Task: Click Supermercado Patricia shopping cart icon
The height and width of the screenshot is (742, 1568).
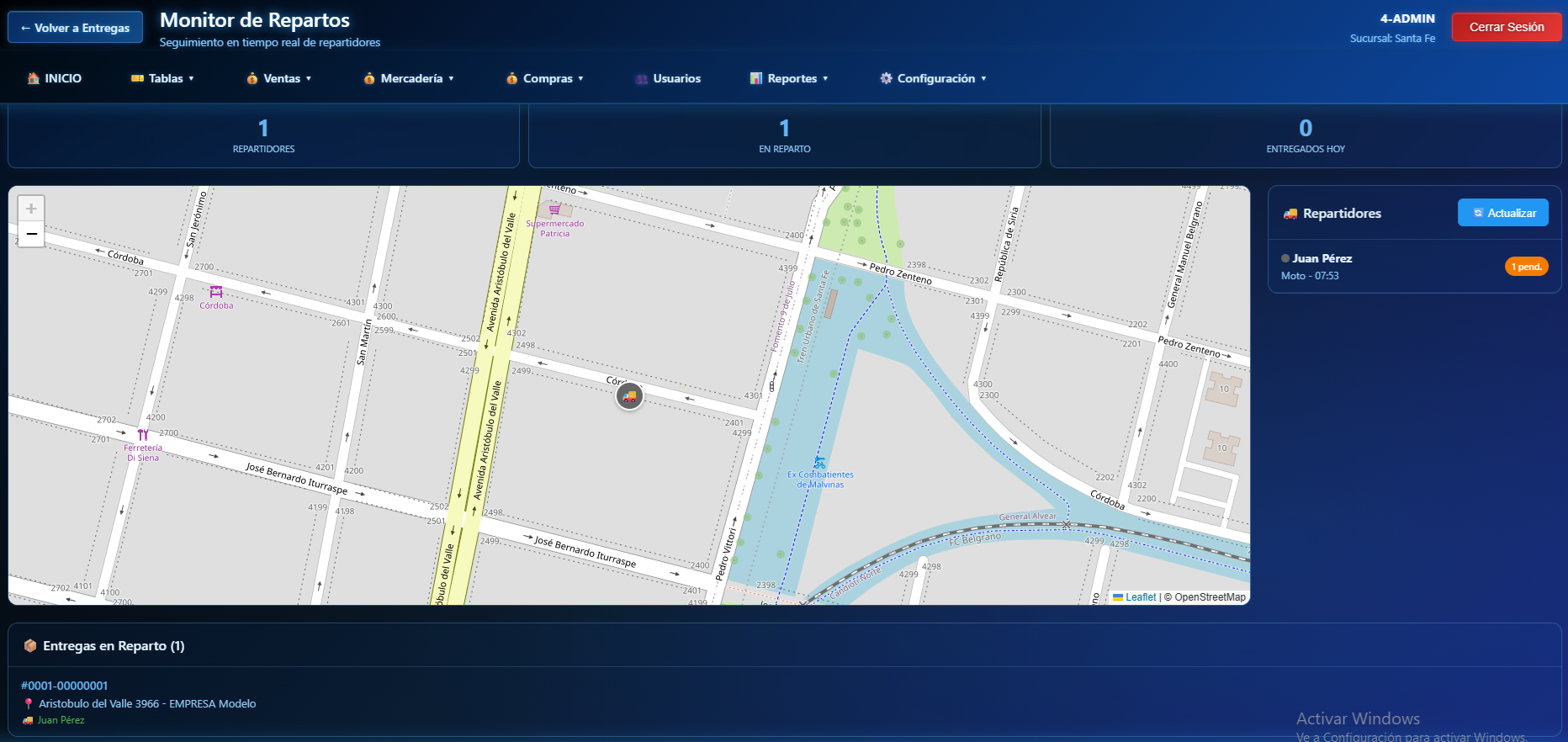Action: (x=554, y=209)
